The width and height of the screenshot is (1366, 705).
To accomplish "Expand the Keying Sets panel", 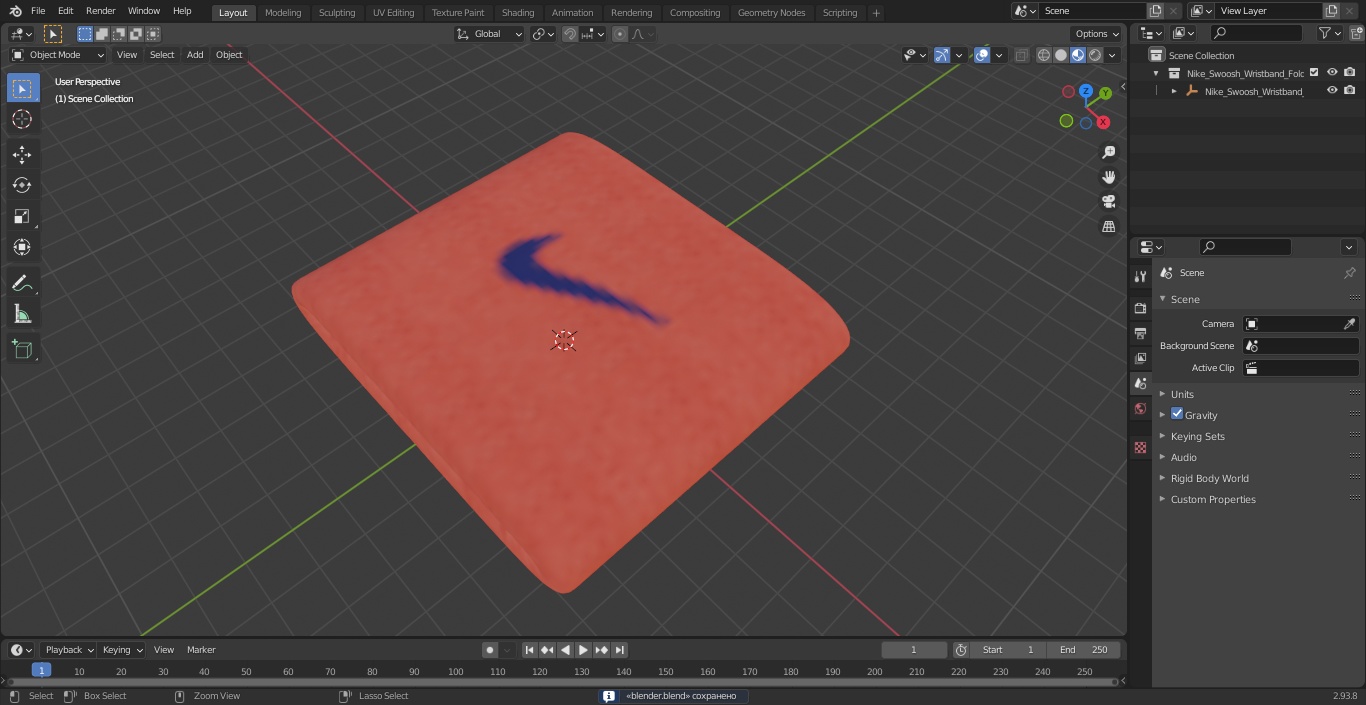I will [x=1198, y=436].
